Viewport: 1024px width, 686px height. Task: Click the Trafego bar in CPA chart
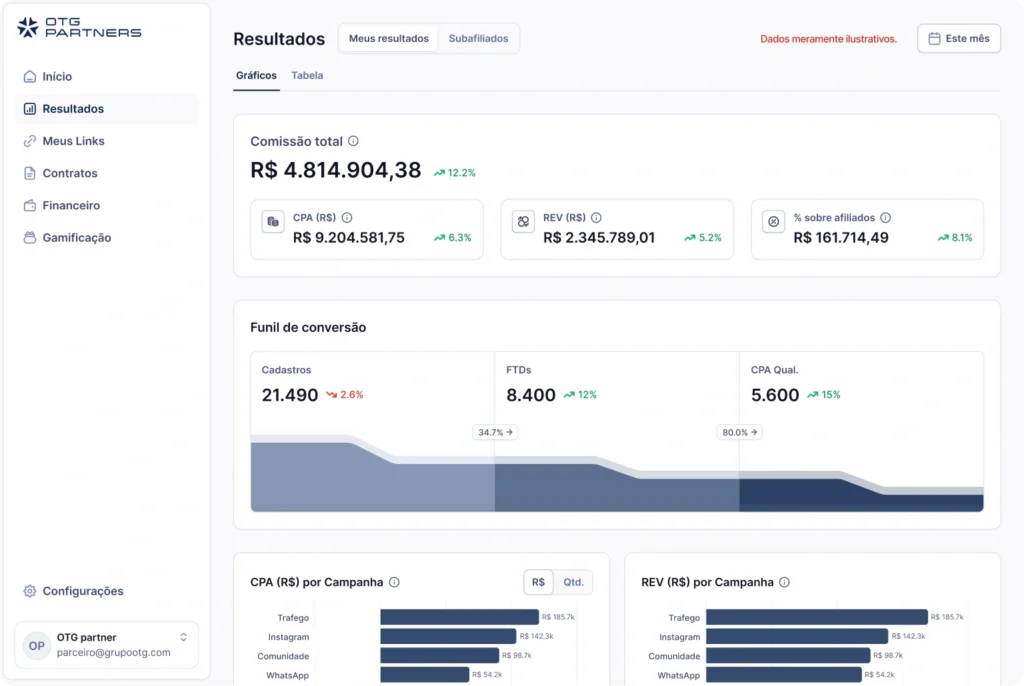click(459, 618)
